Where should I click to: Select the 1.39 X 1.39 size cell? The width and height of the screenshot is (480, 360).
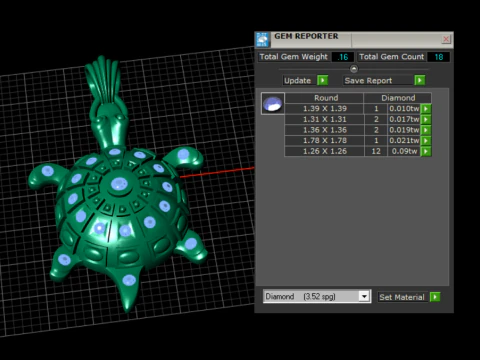pyautogui.click(x=324, y=109)
